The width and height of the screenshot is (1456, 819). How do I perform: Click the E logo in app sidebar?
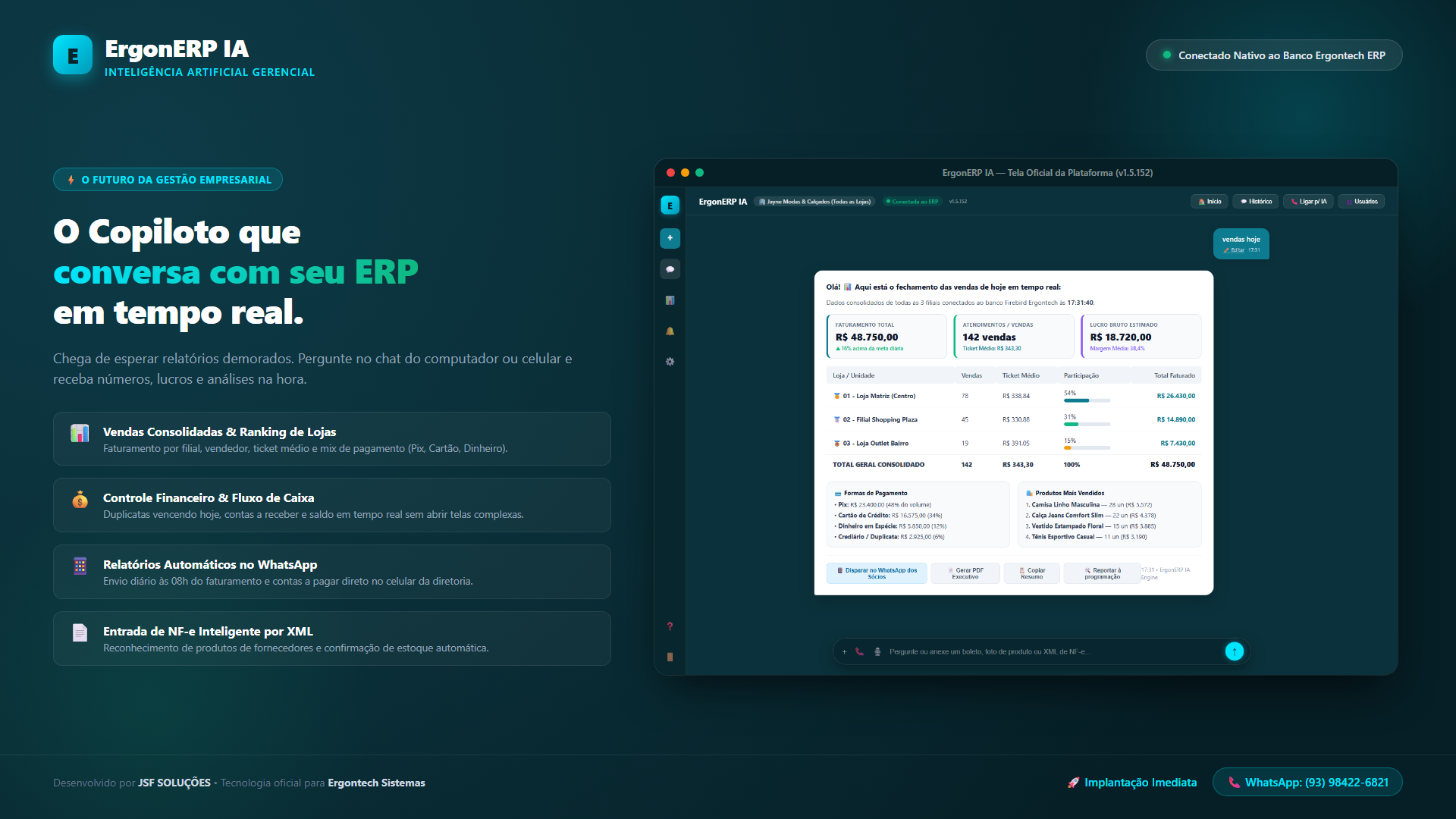[670, 206]
